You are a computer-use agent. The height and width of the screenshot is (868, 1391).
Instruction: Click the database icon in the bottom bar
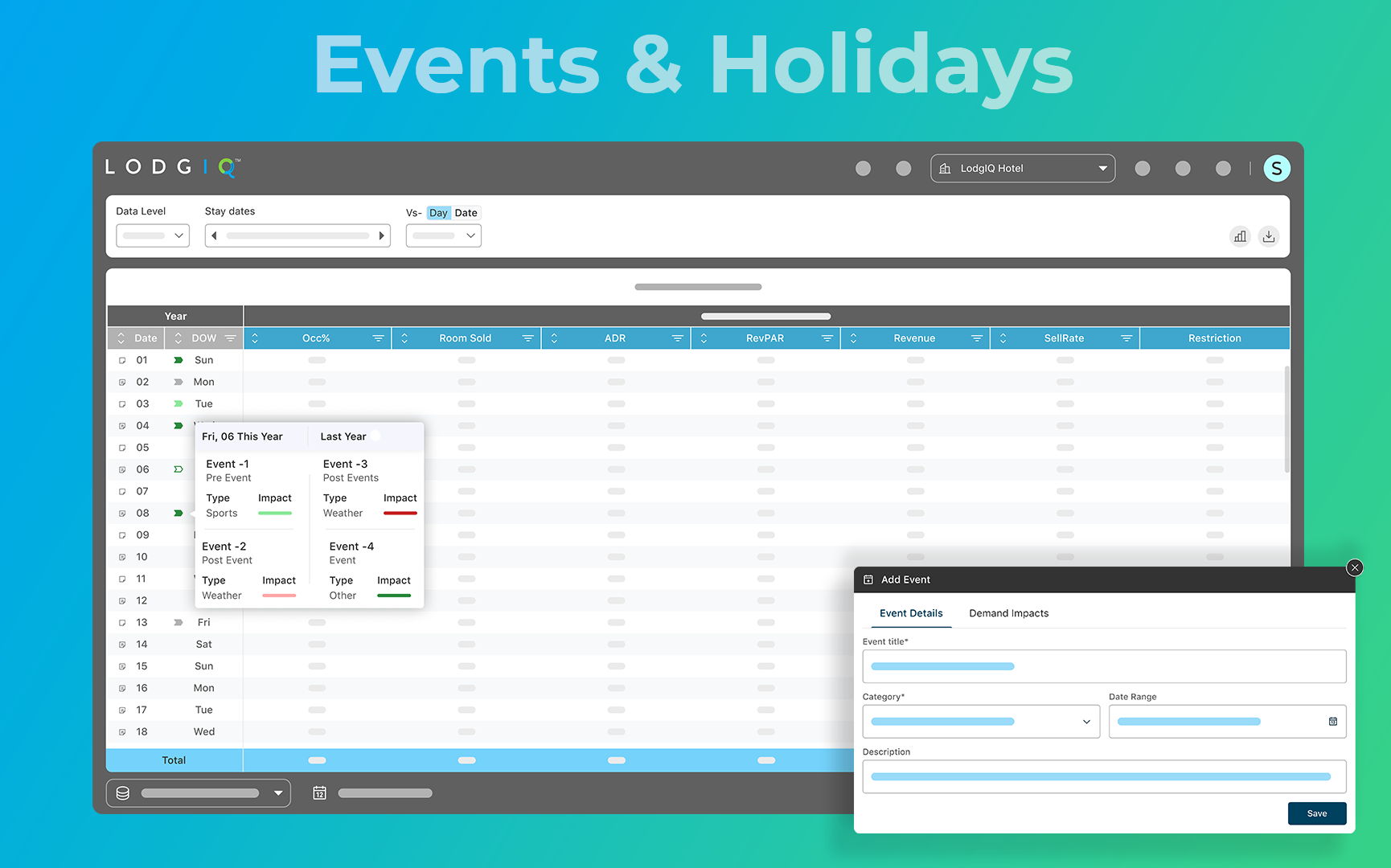[x=123, y=793]
